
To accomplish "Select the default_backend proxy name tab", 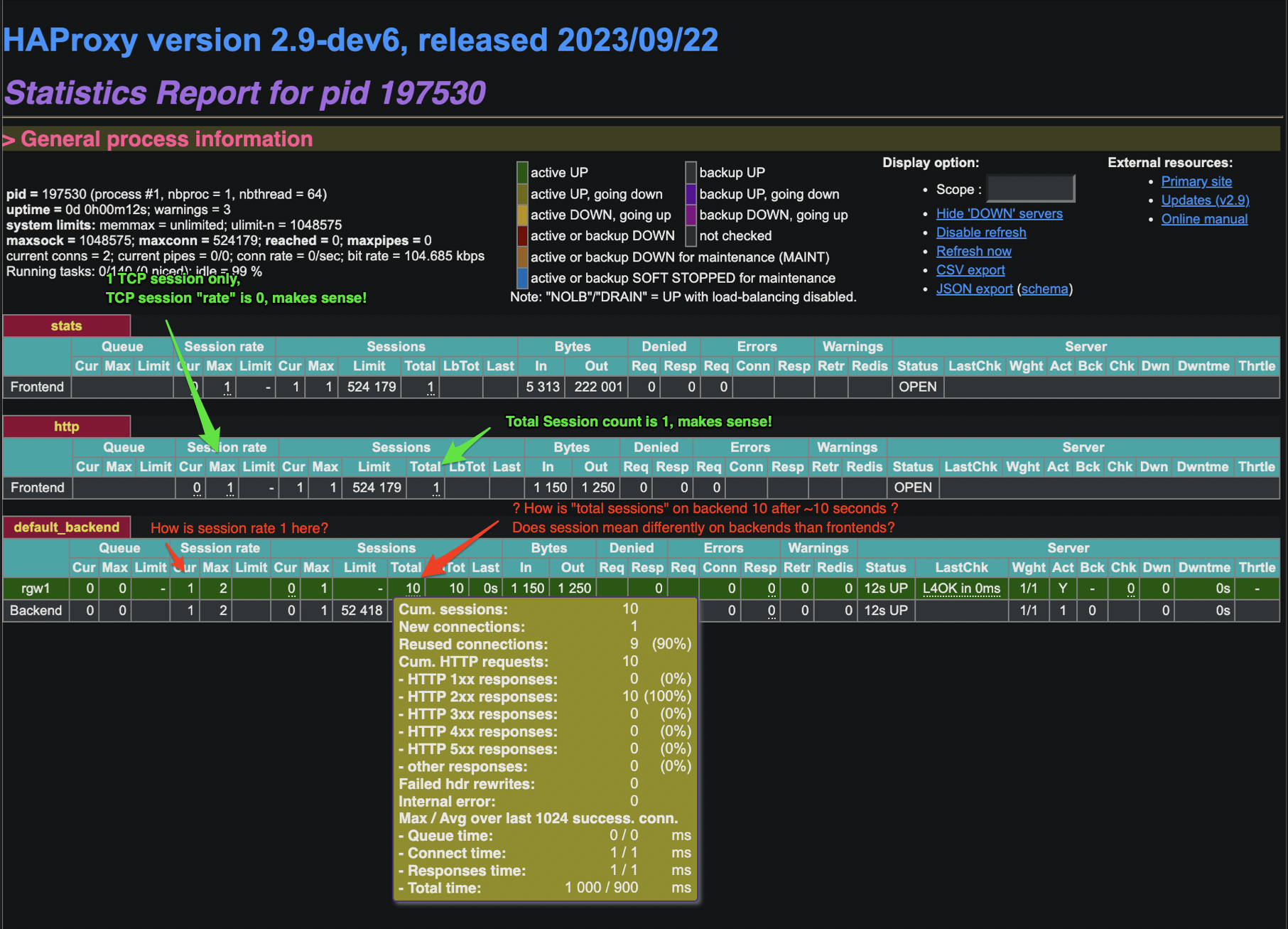I will (x=67, y=527).
